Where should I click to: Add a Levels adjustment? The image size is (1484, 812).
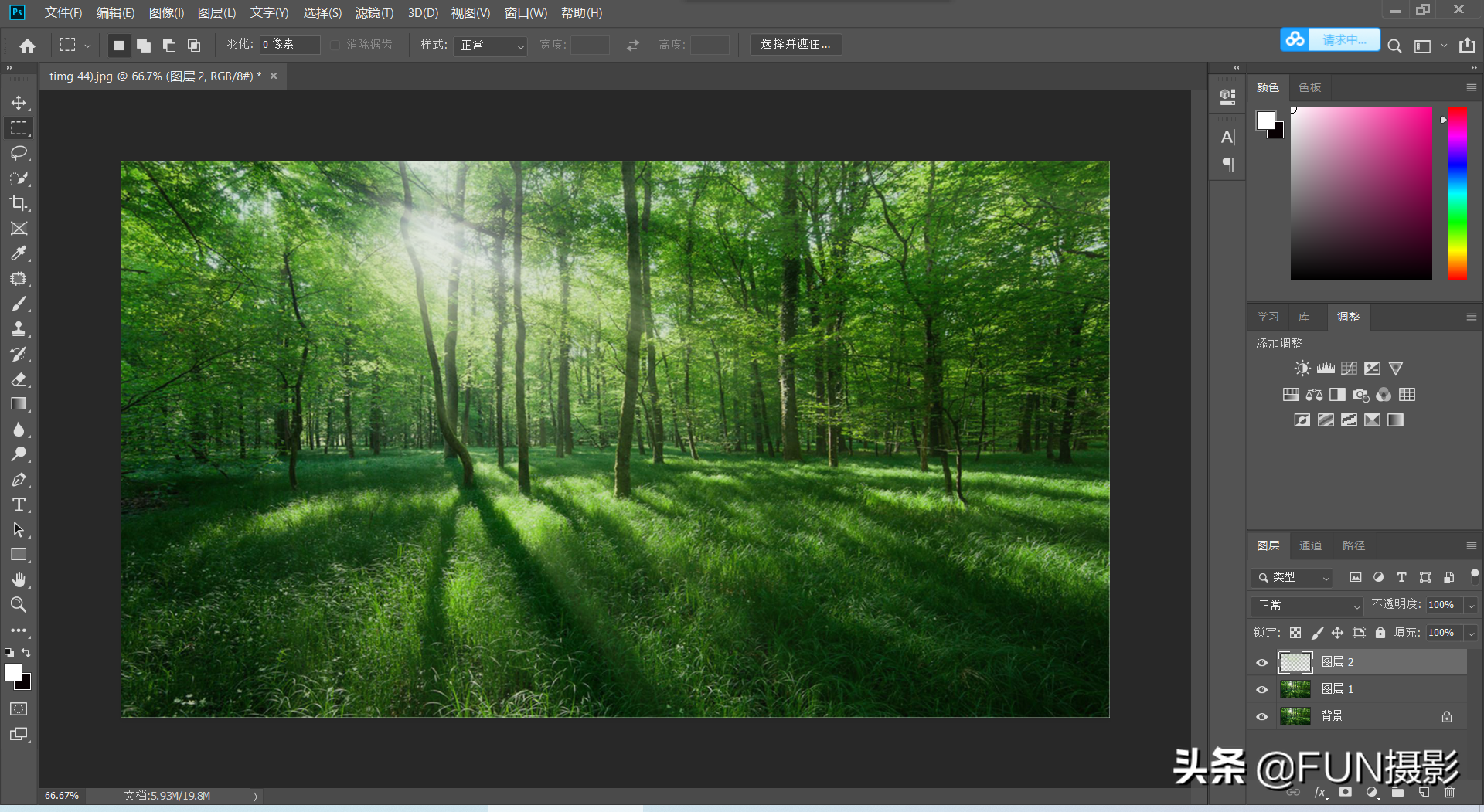[x=1326, y=369]
